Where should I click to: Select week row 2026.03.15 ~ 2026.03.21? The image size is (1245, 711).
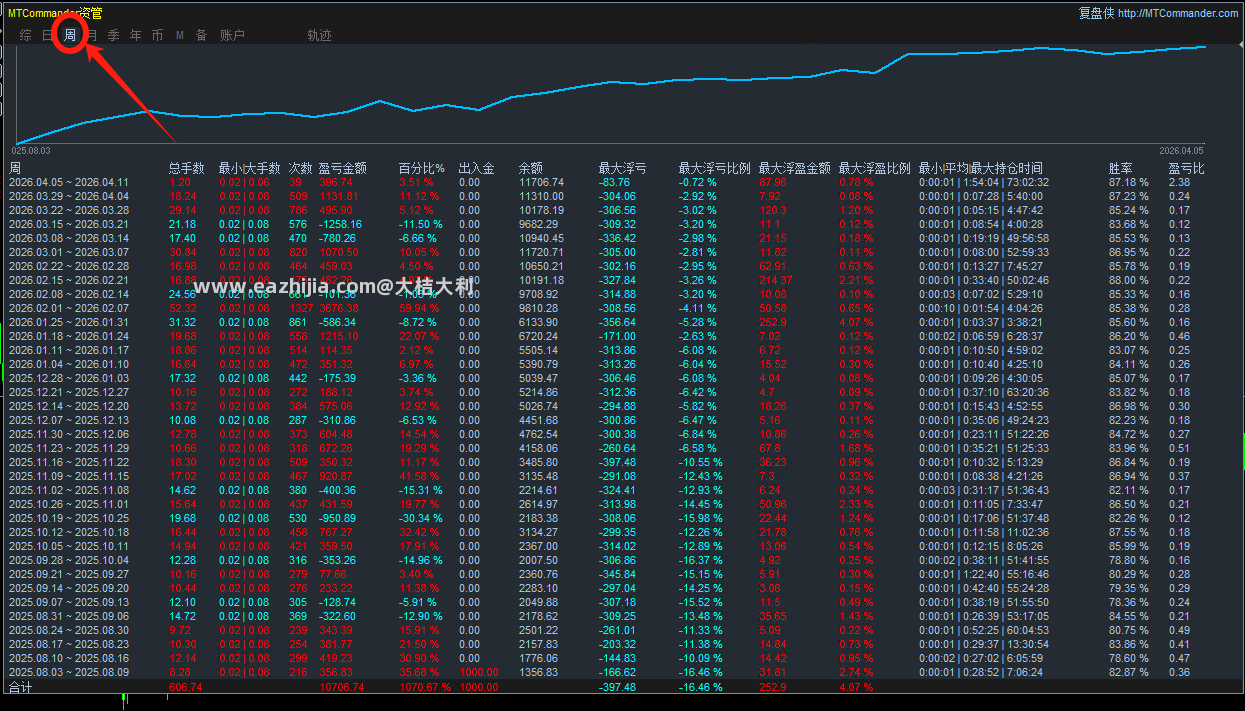[x=622, y=224]
